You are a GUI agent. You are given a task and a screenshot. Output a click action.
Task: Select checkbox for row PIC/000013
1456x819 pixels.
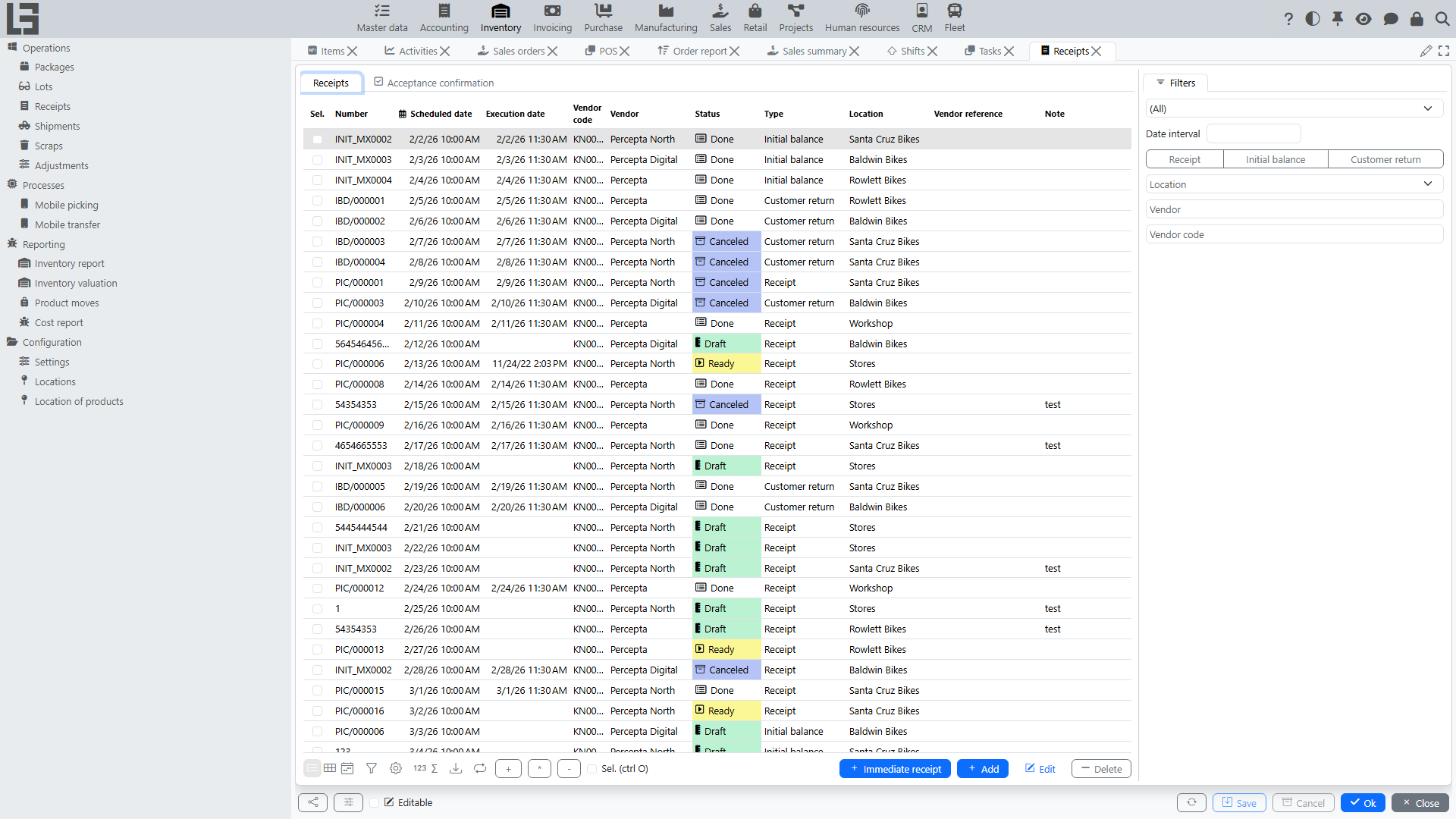click(318, 650)
